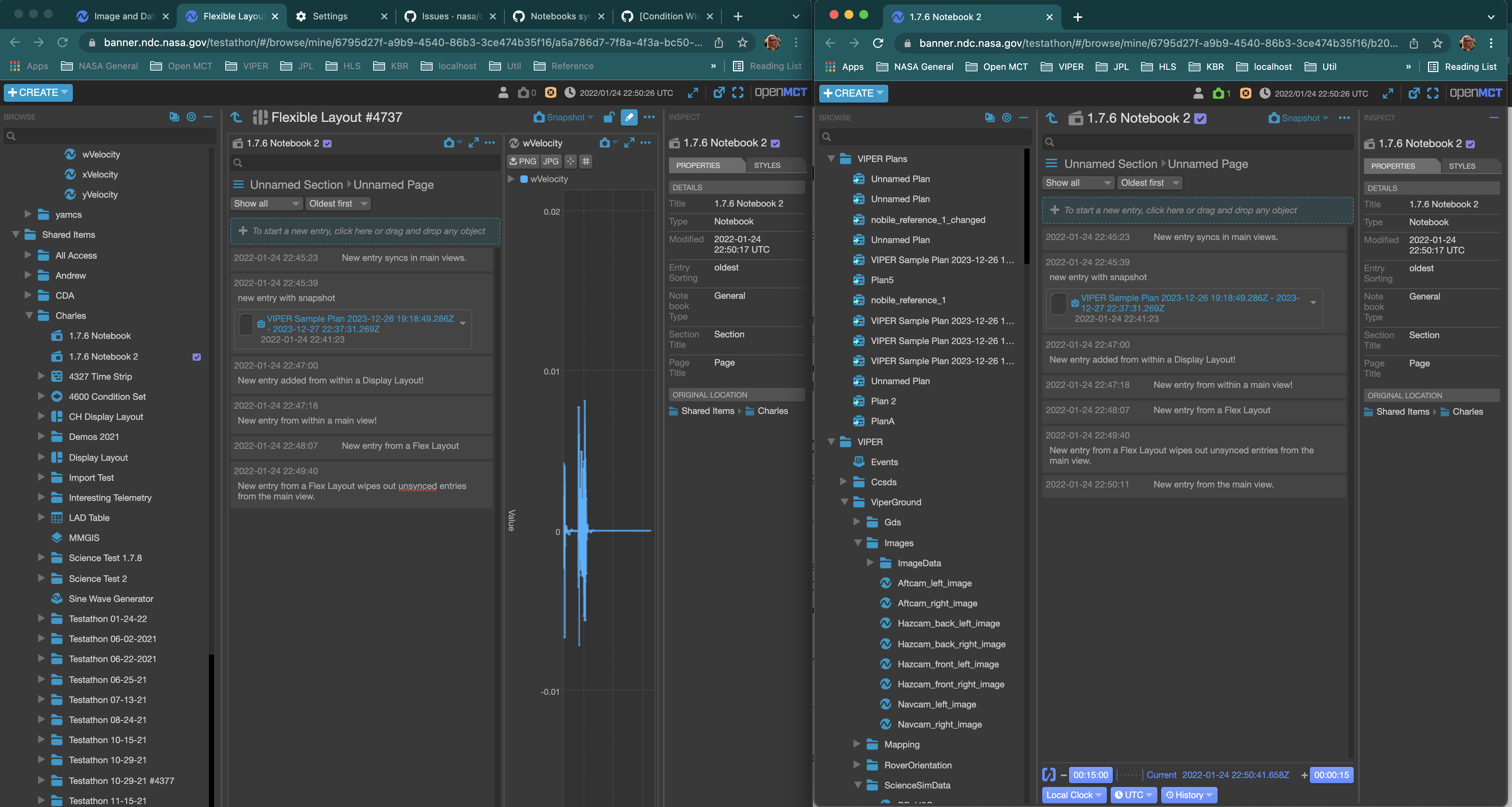The image size is (1512, 807).
Task: Take a snapshot of the wVelocity plot
Action: pos(605,143)
